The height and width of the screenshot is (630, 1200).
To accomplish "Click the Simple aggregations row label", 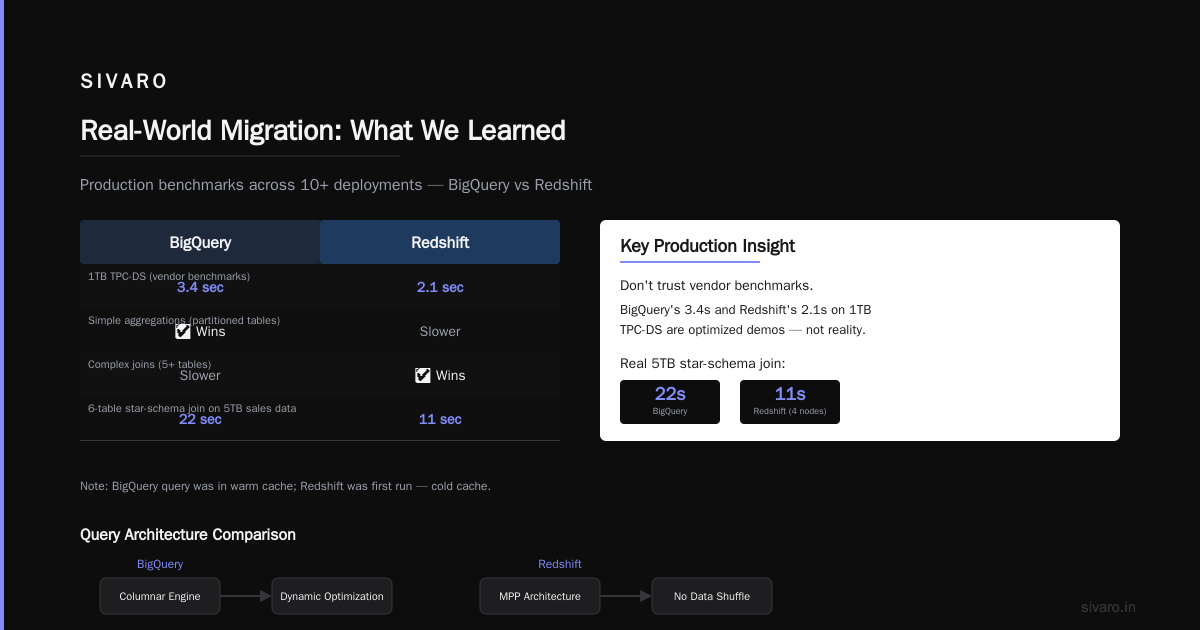I will 184,320.
